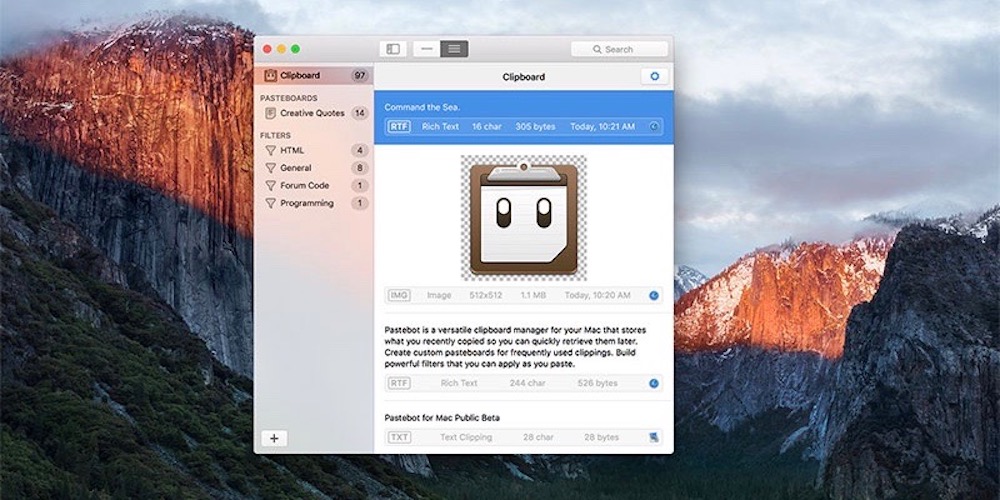Open the gear settings menu
The height and width of the screenshot is (500, 1000).
pos(655,76)
